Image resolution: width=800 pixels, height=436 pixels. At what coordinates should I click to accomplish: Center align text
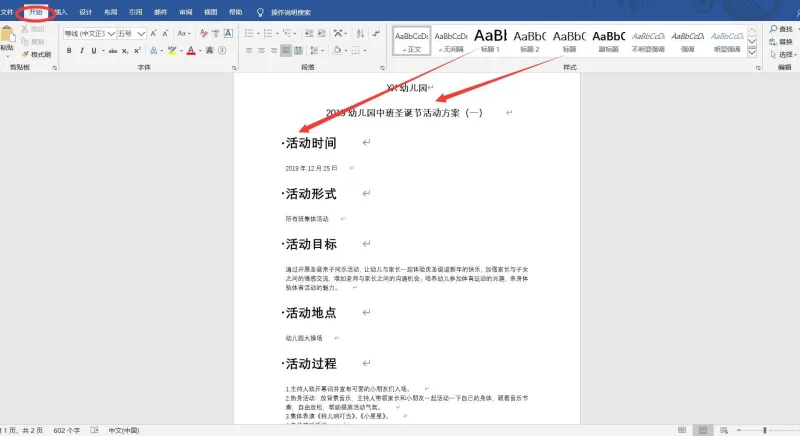click(261, 50)
